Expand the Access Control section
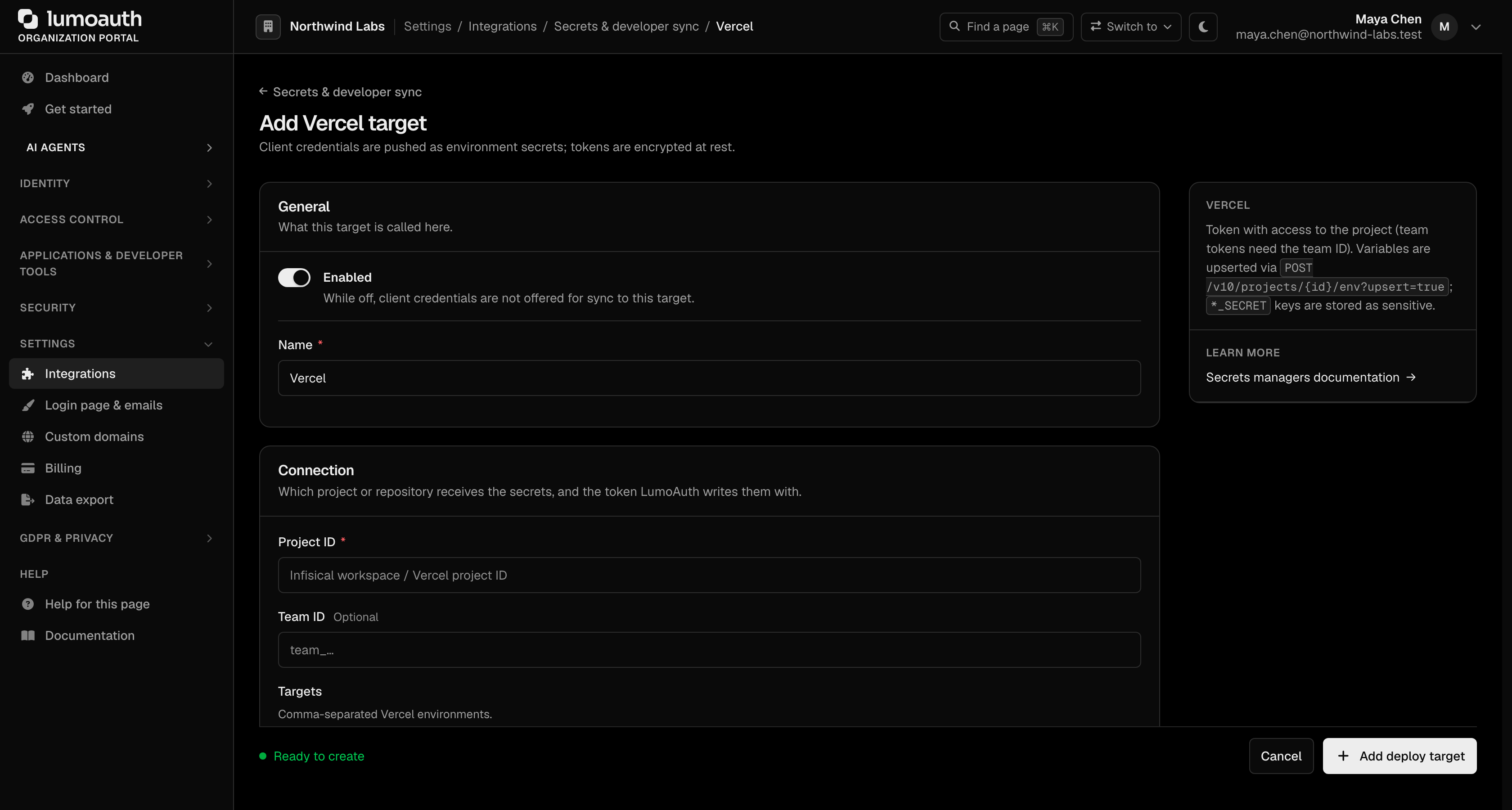 point(116,220)
